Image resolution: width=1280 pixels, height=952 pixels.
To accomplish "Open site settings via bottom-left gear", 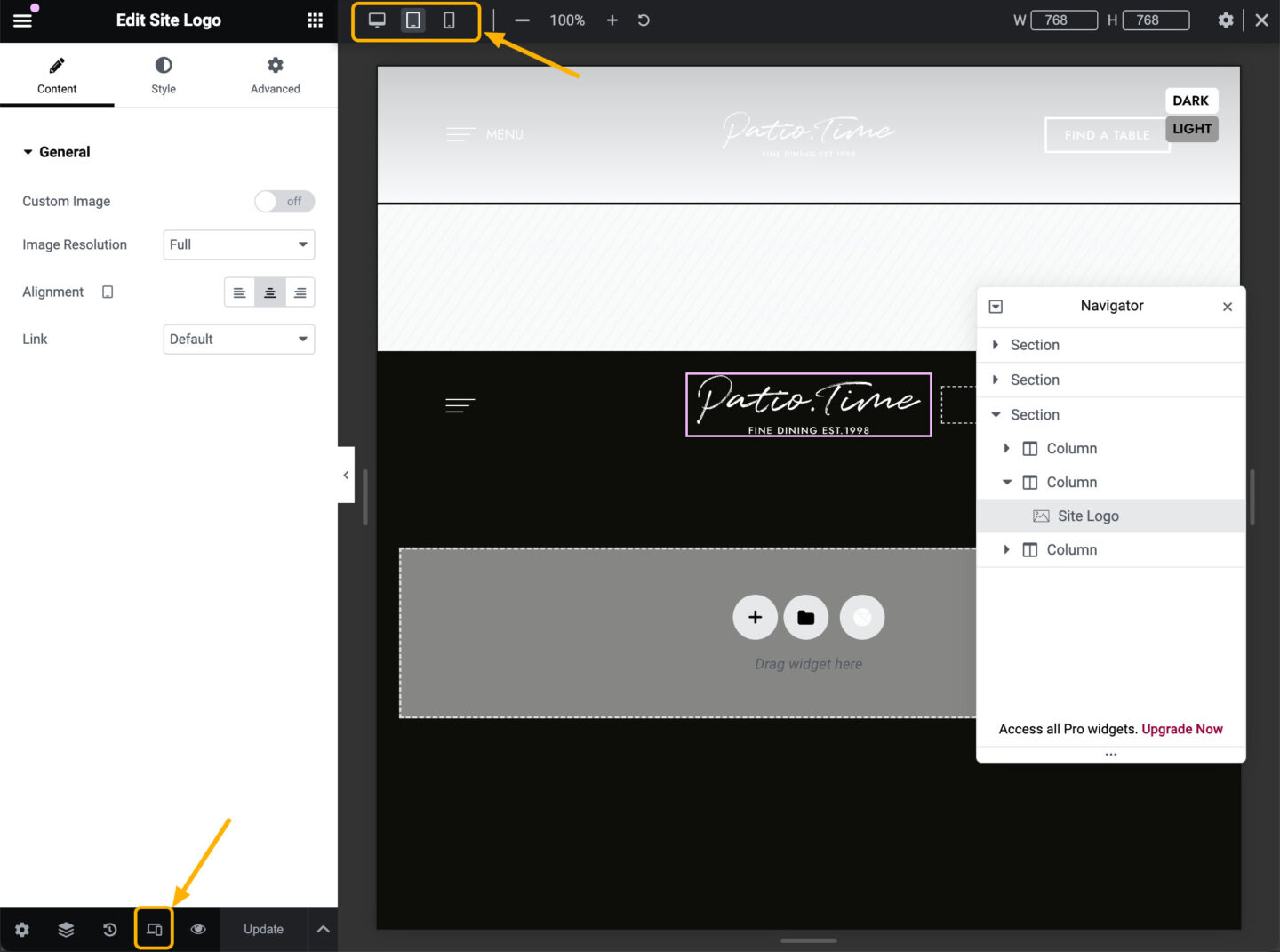I will click(x=21, y=929).
